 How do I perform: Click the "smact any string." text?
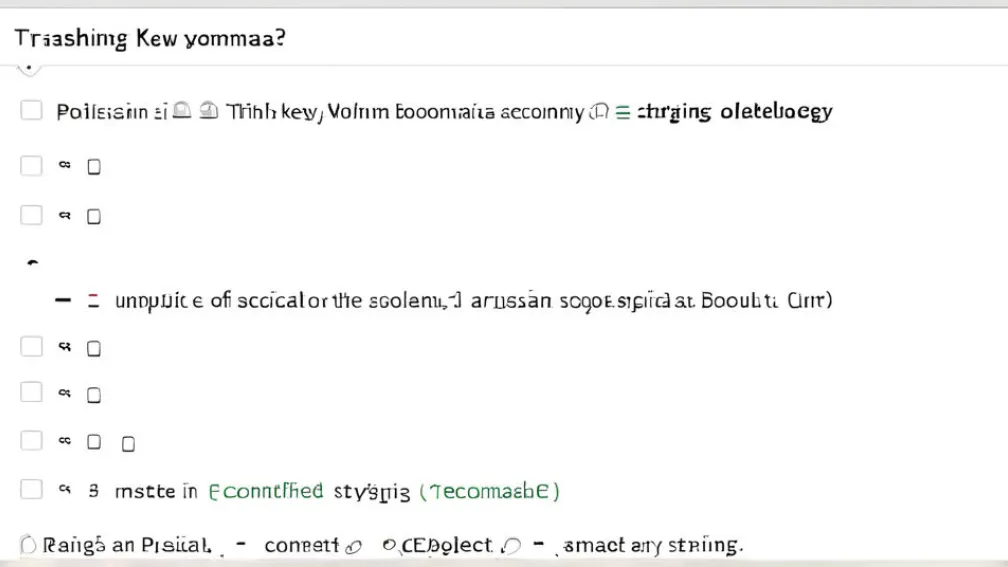653,546
